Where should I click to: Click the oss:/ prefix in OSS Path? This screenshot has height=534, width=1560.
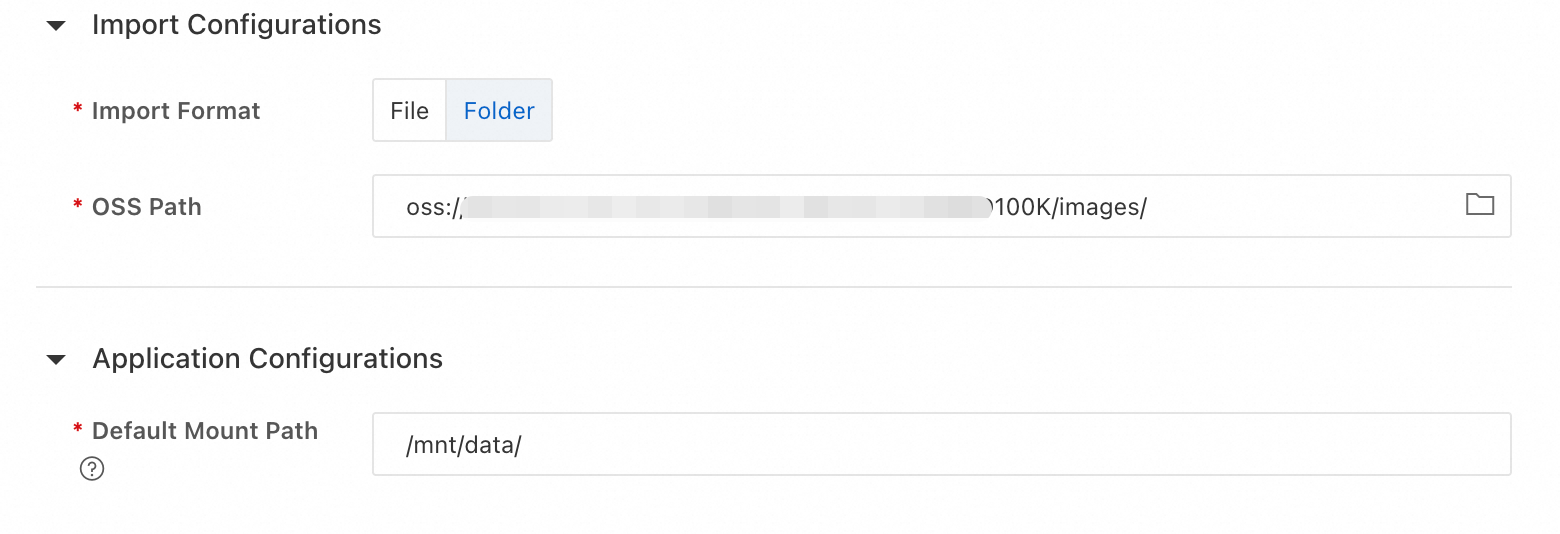click(x=430, y=208)
